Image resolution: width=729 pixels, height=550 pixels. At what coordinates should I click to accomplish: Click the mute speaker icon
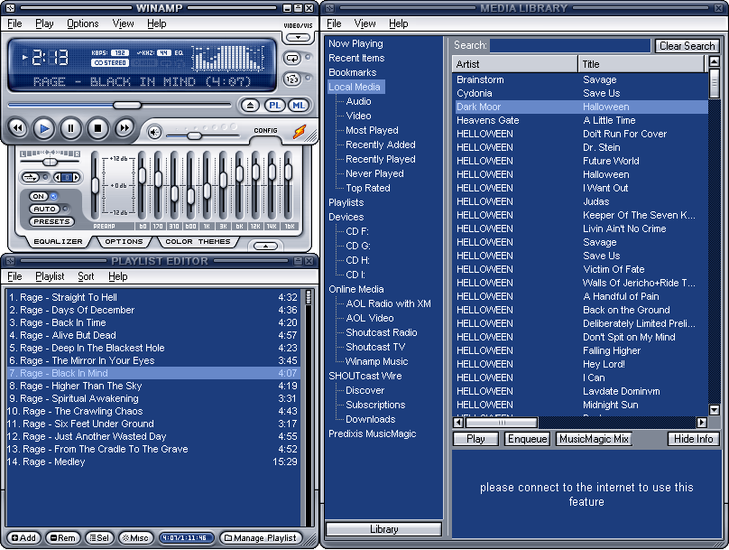tap(154, 133)
